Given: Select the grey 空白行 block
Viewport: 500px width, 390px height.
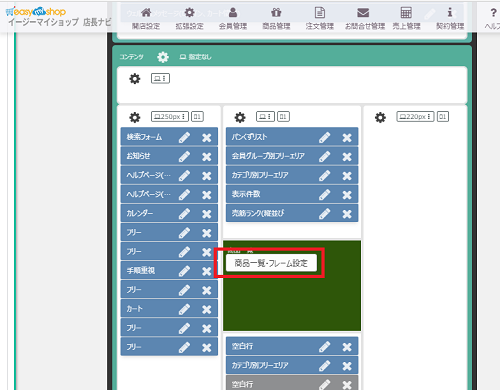Looking at the screenshot, I should tap(292, 383).
